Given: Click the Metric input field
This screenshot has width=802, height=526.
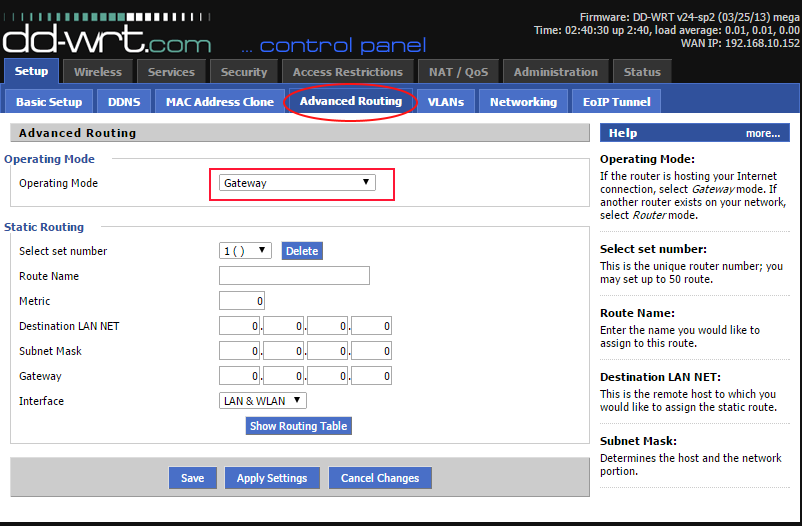Looking at the screenshot, I should [242, 301].
